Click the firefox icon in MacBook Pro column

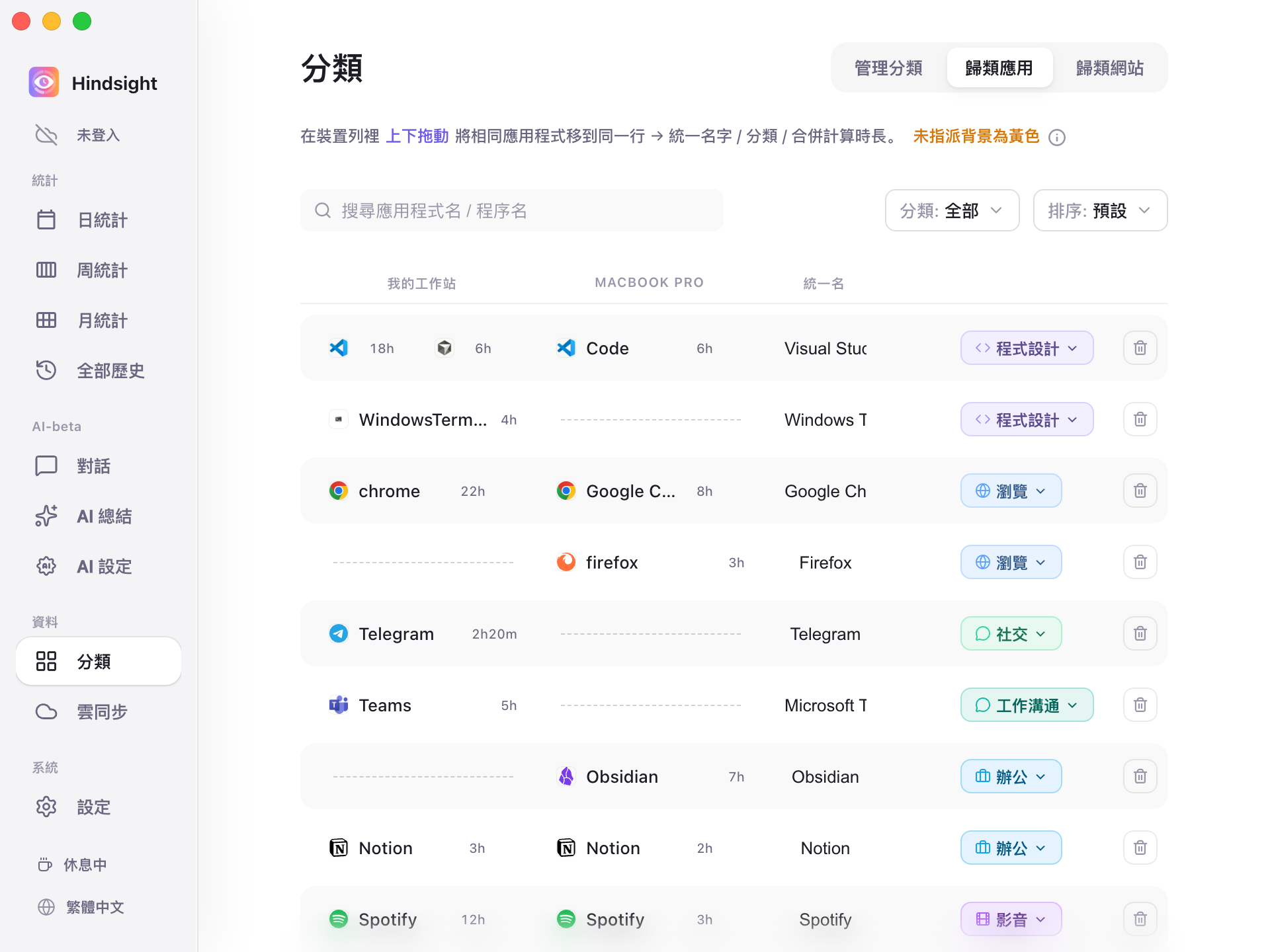(x=566, y=562)
